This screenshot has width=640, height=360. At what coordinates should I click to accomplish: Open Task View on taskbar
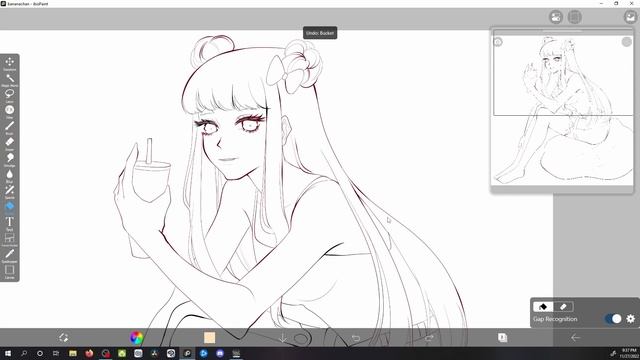[x=56, y=353]
